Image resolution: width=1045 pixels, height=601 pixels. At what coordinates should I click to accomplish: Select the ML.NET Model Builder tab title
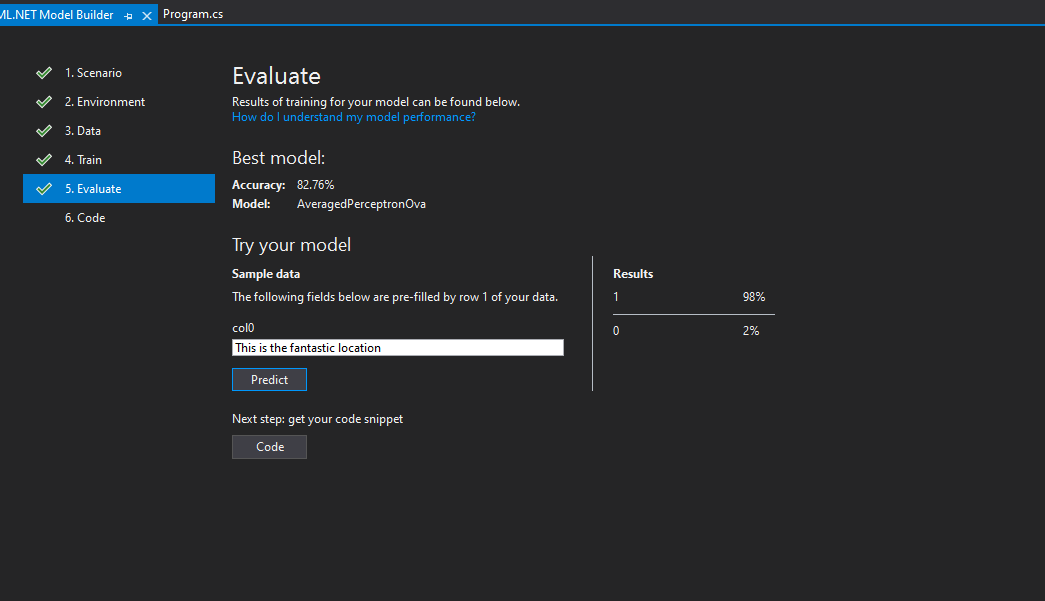[56, 15]
